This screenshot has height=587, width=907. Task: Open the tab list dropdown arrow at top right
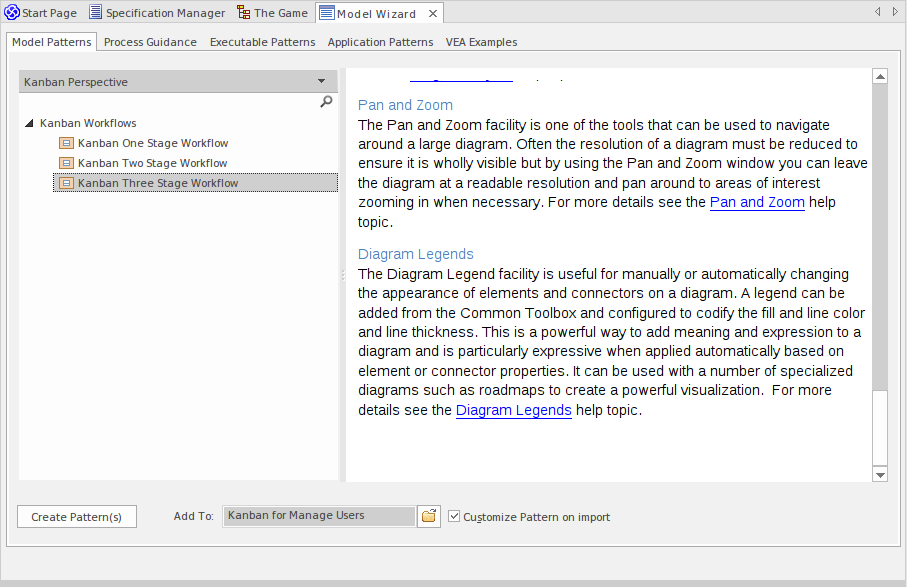point(892,12)
